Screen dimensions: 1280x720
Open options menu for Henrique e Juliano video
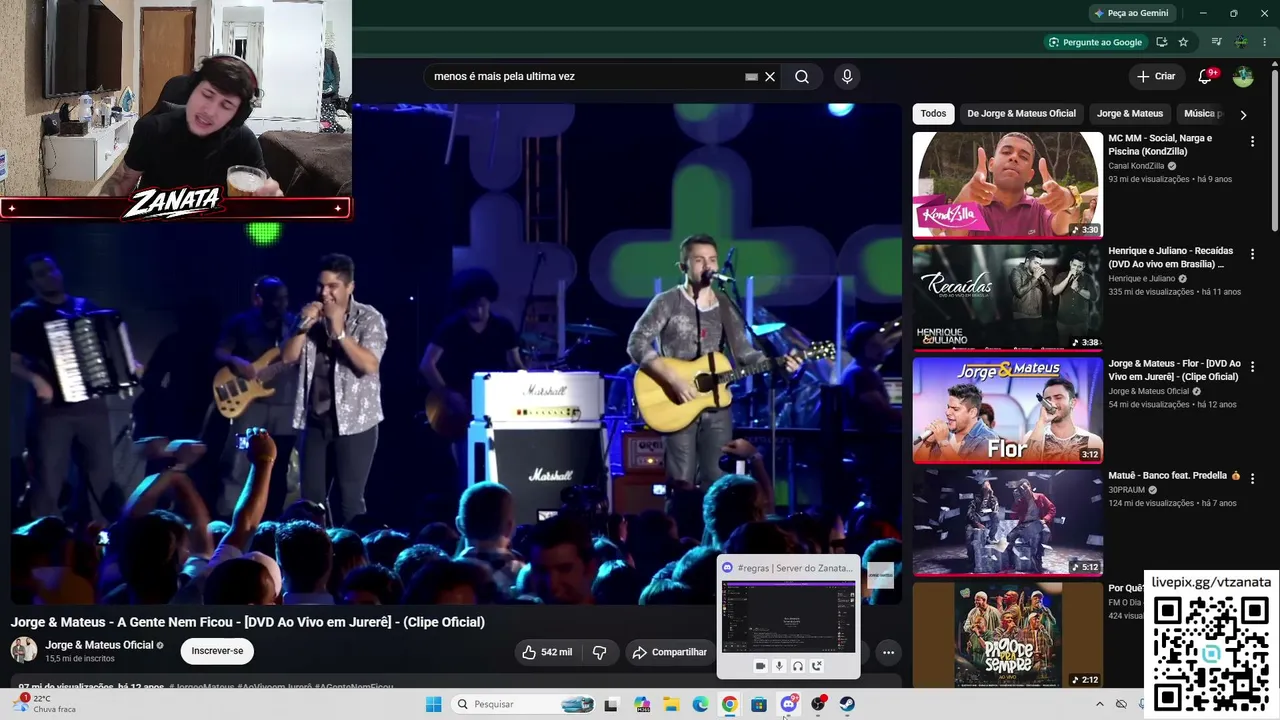pos(1252,254)
